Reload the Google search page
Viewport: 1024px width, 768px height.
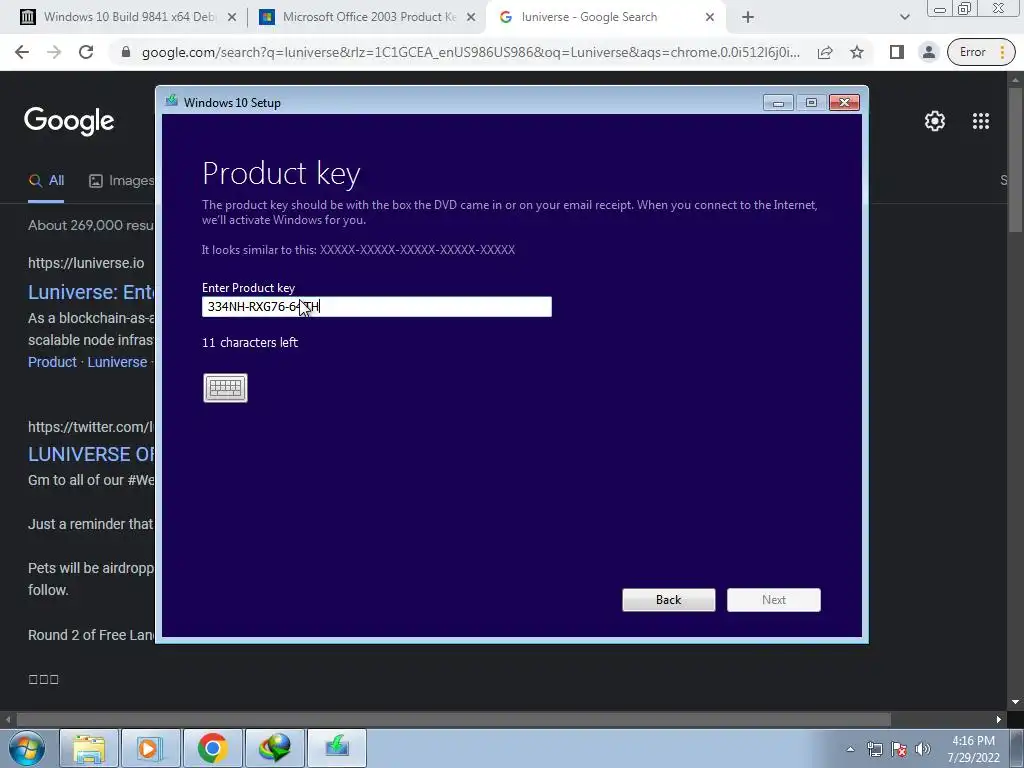86,52
